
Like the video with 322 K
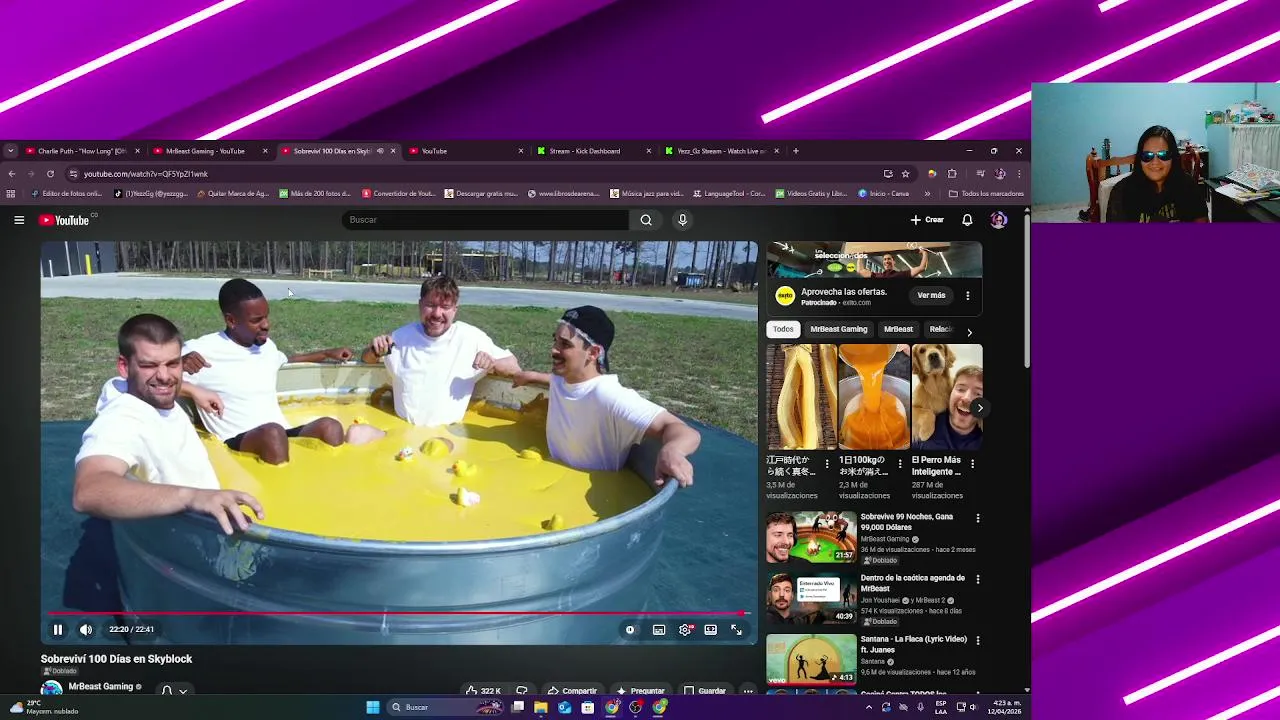coord(483,690)
